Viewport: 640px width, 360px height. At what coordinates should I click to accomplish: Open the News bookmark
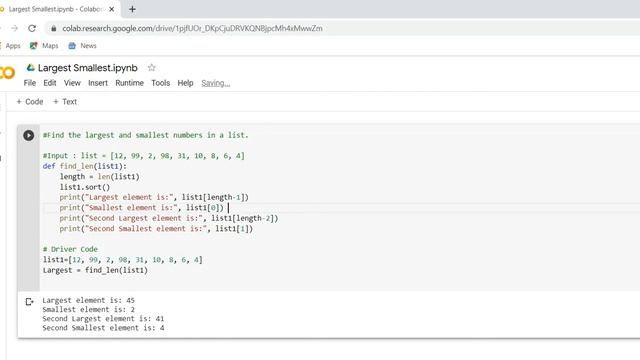82,46
